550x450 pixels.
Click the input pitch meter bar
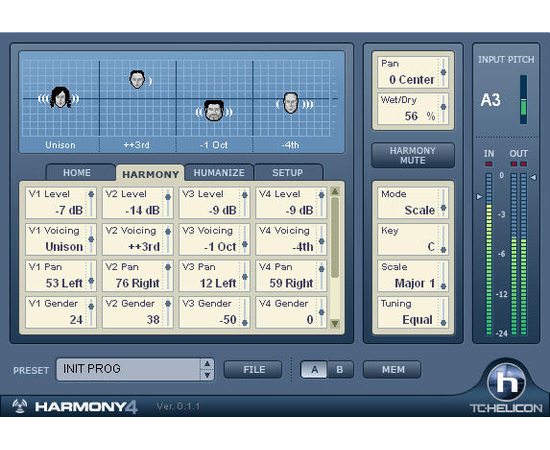(x=523, y=100)
